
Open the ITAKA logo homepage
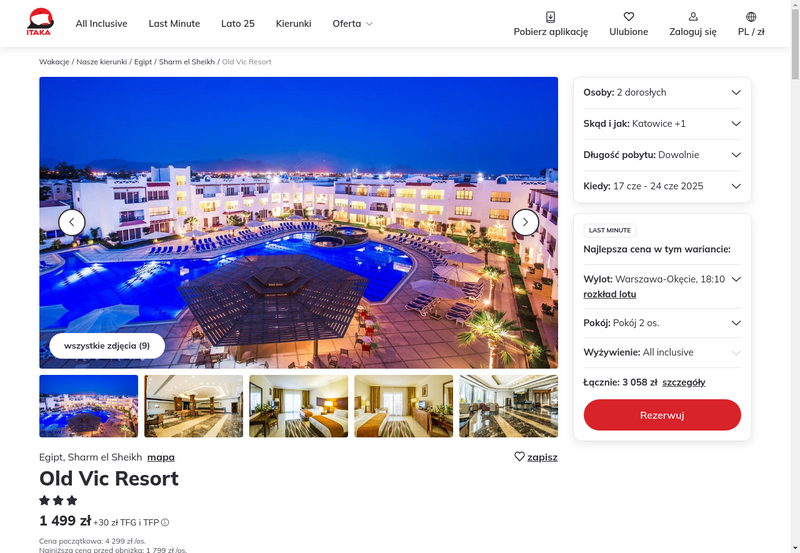click(x=40, y=22)
